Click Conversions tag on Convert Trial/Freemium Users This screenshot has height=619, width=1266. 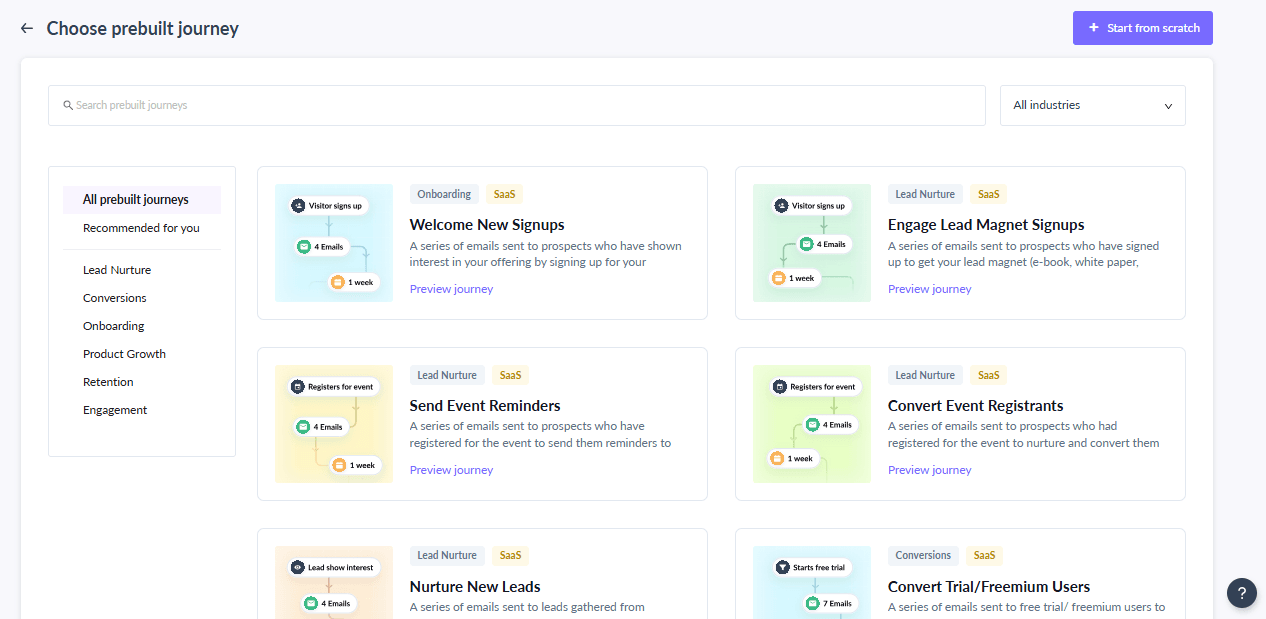923,555
